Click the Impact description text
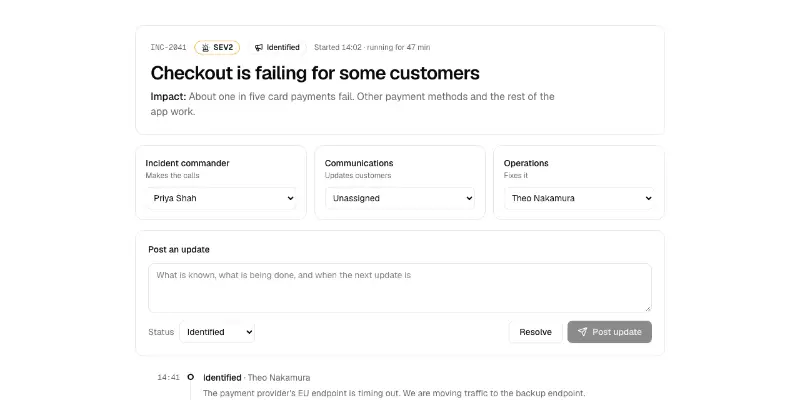This screenshot has height=400, width=800. point(353,104)
